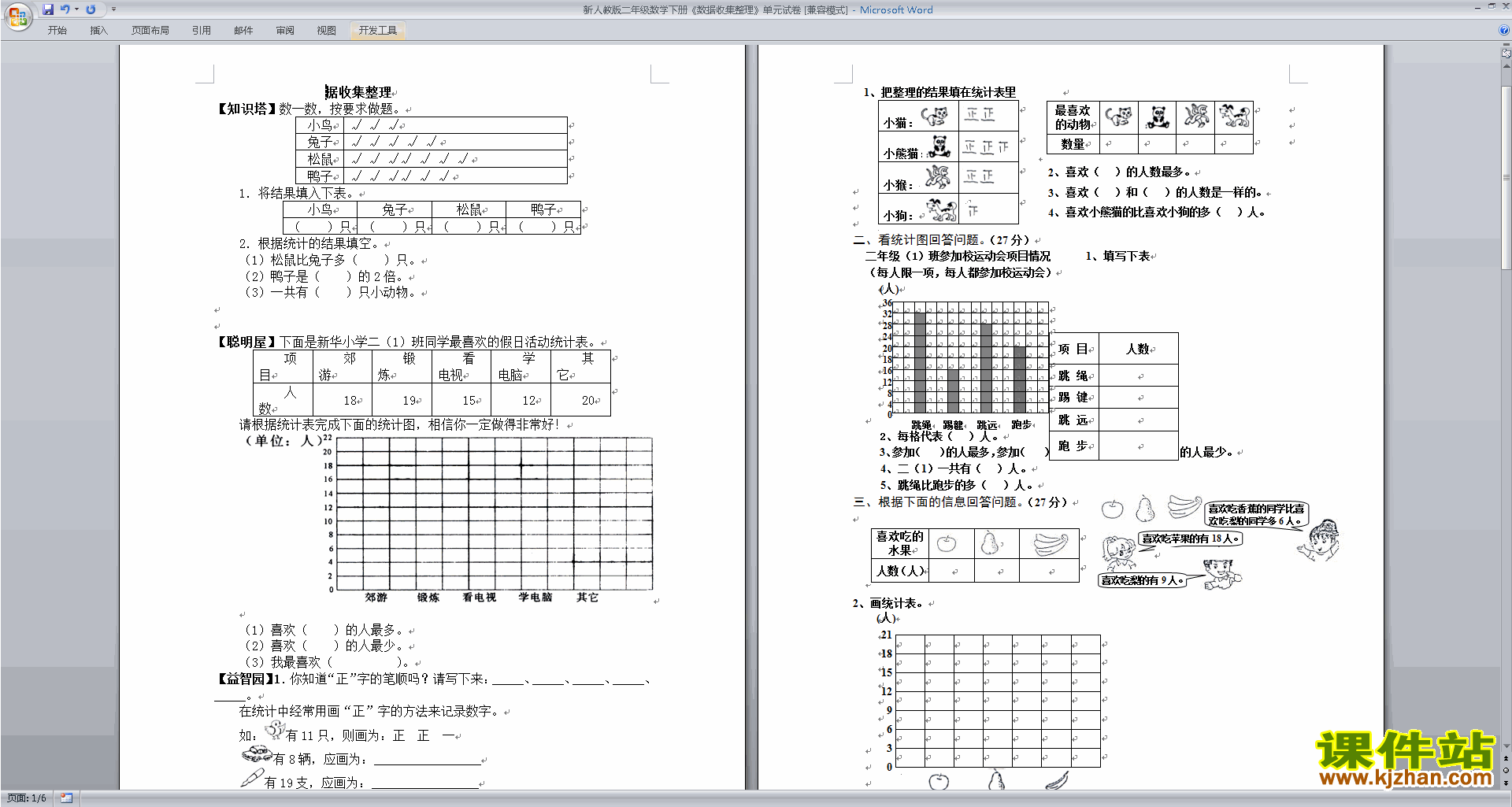Click the Undo arrow icon

point(65,9)
